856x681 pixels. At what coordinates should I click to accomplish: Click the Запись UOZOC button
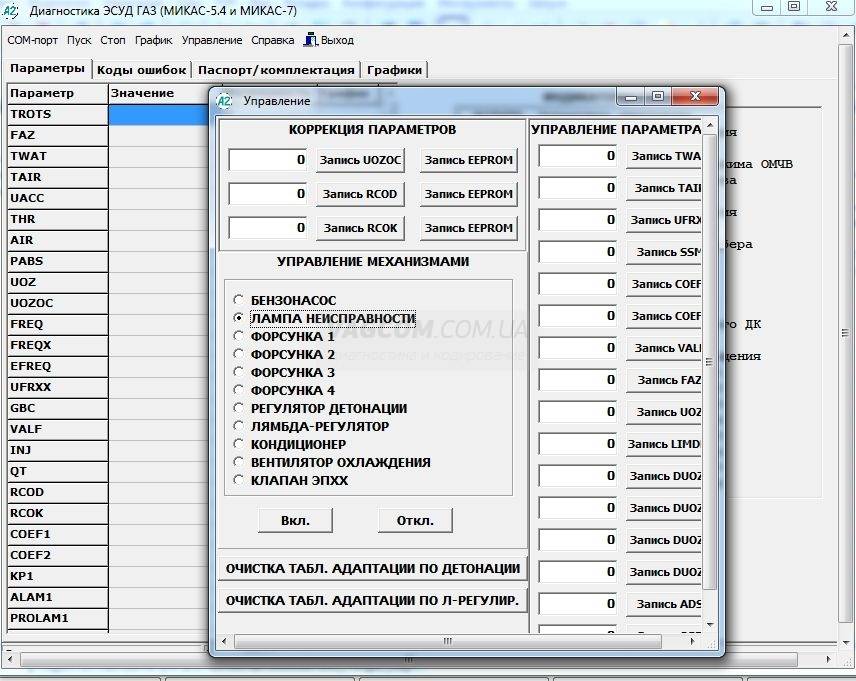(x=360, y=160)
